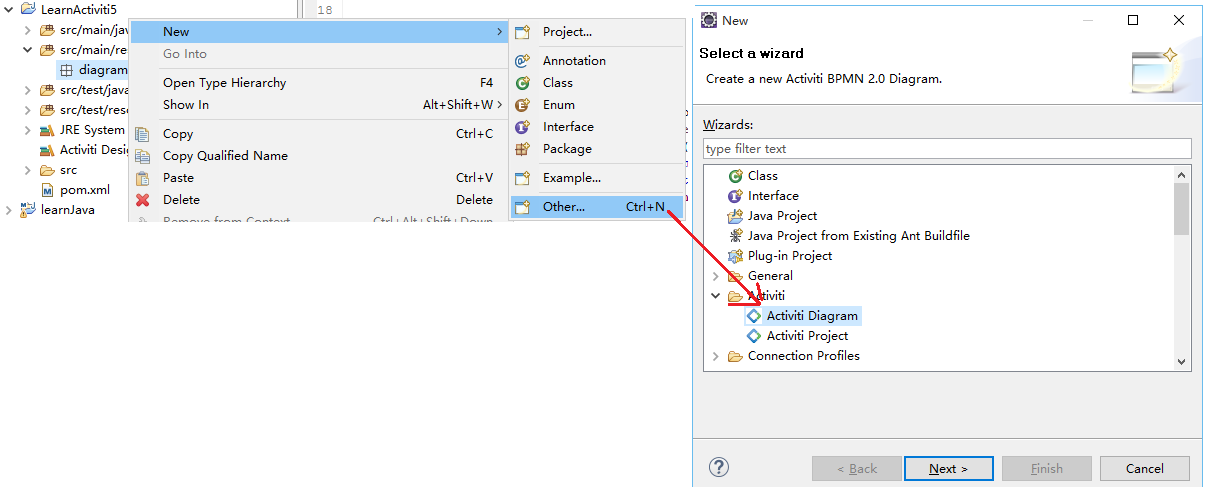Click the Enum icon in New submenu
Screen dimensions: 1209x487
point(522,105)
